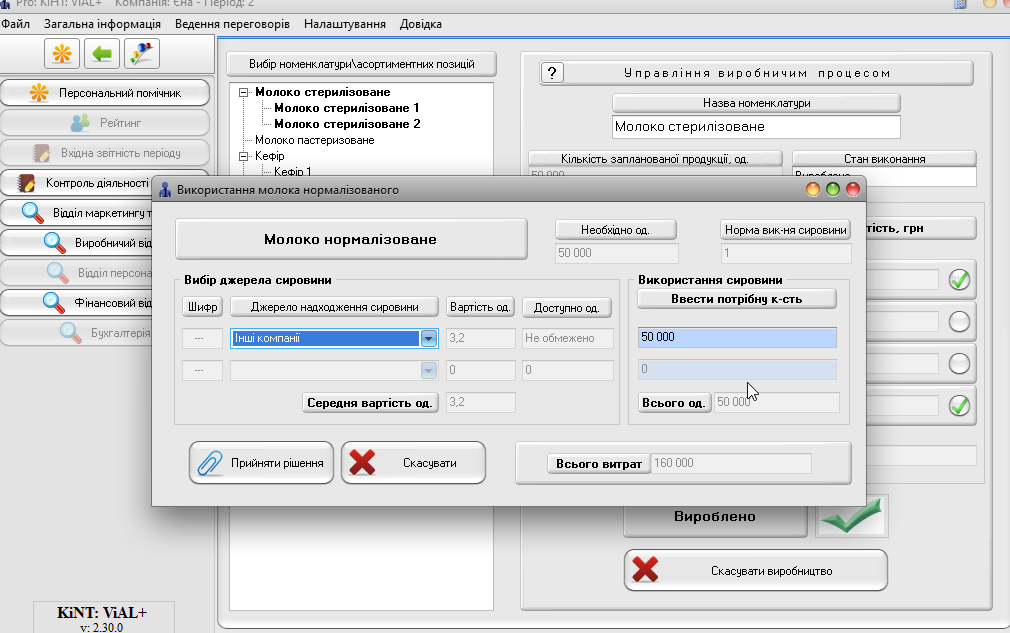Click the lower green checkmark indicator
The image size is (1010, 633).
tap(959, 406)
